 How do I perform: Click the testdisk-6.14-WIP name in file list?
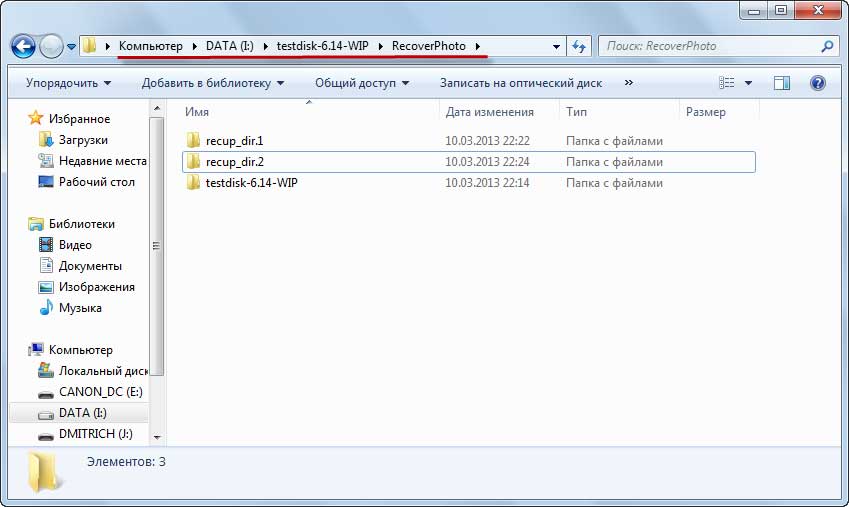(x=252, y=183)
